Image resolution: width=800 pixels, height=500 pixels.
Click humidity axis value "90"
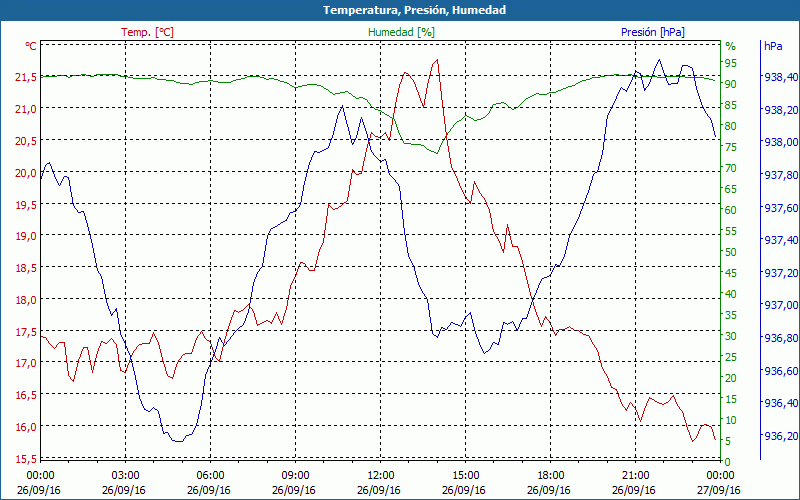tap(731, 84)
